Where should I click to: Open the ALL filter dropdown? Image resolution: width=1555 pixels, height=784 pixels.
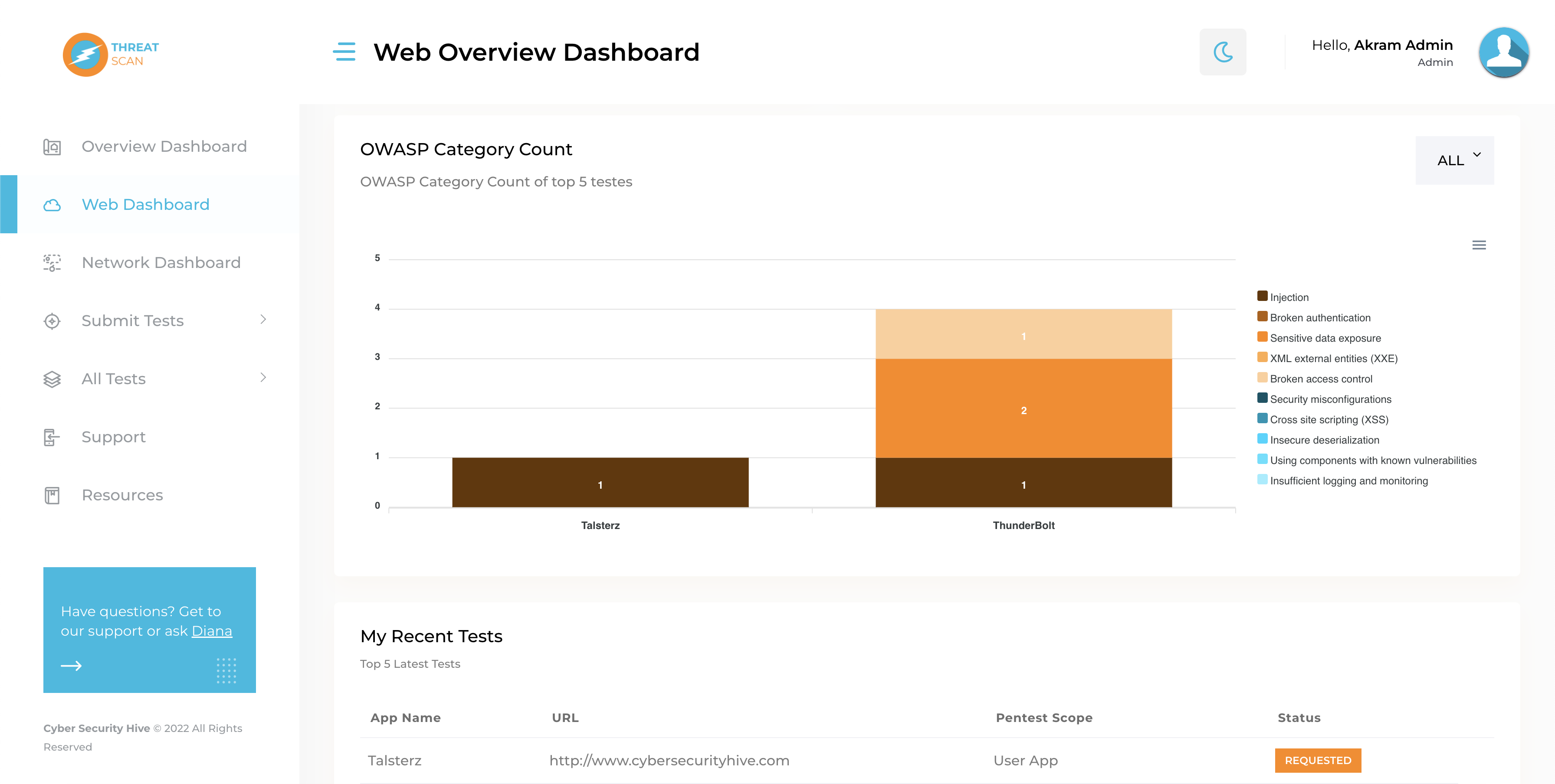coord(1454,160)
